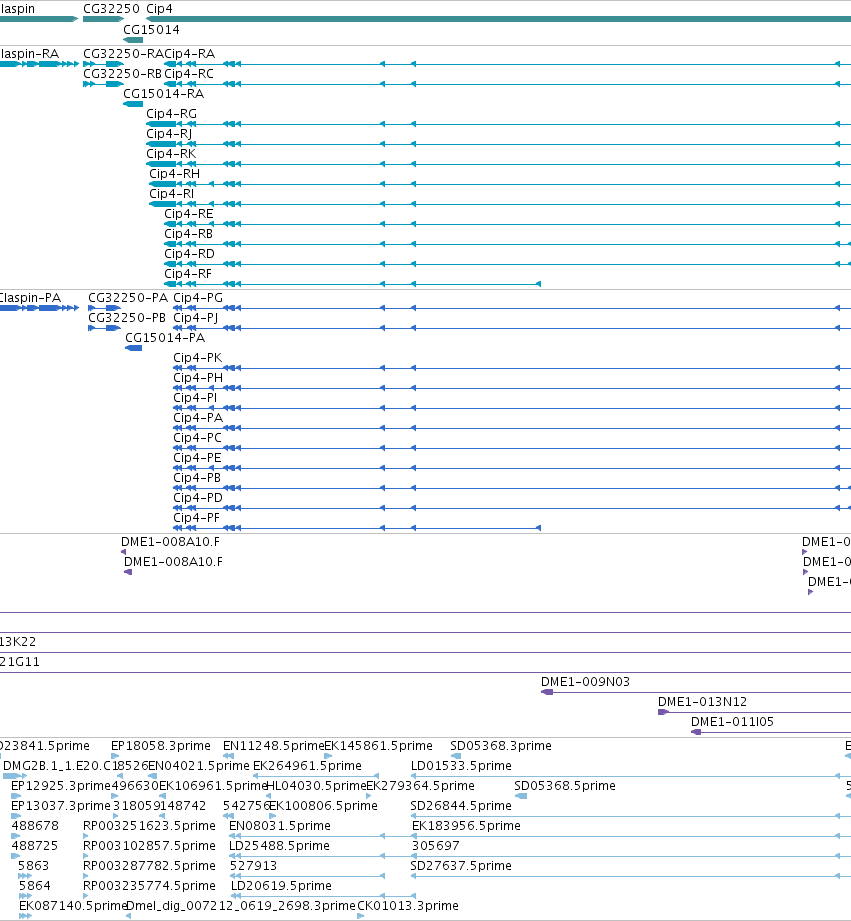Click the Cip4-PJ protein label
The width and height of the screenshot is (851, 921).
[196, 318]
